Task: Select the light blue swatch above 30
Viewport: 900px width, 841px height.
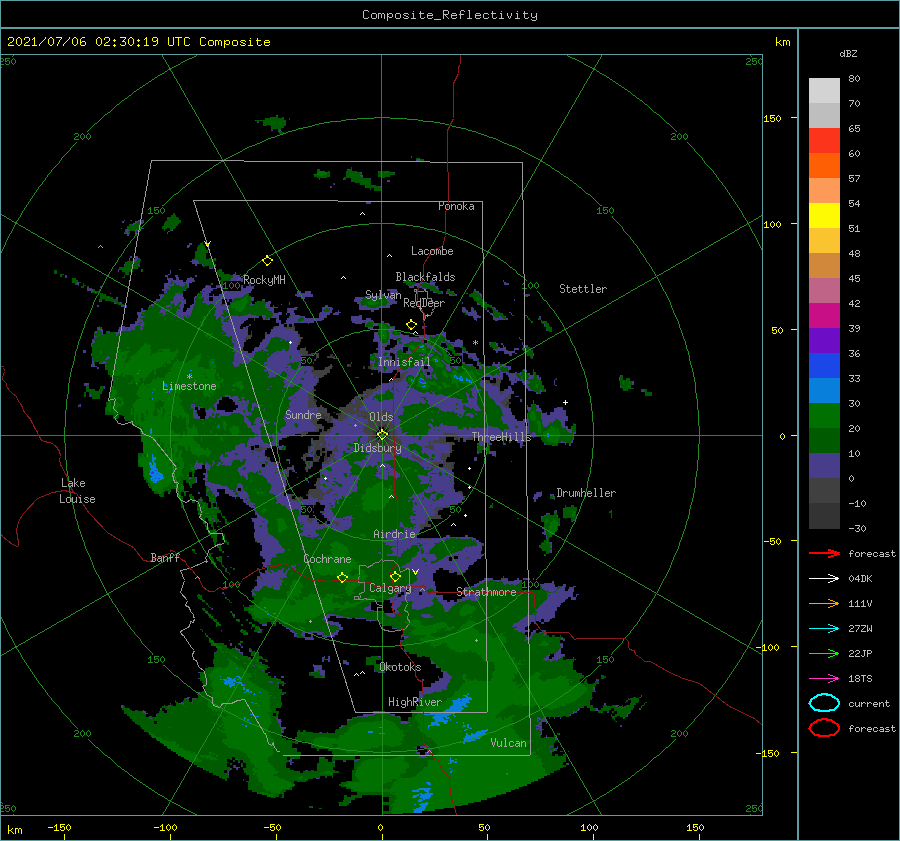Action: (824, 391)
